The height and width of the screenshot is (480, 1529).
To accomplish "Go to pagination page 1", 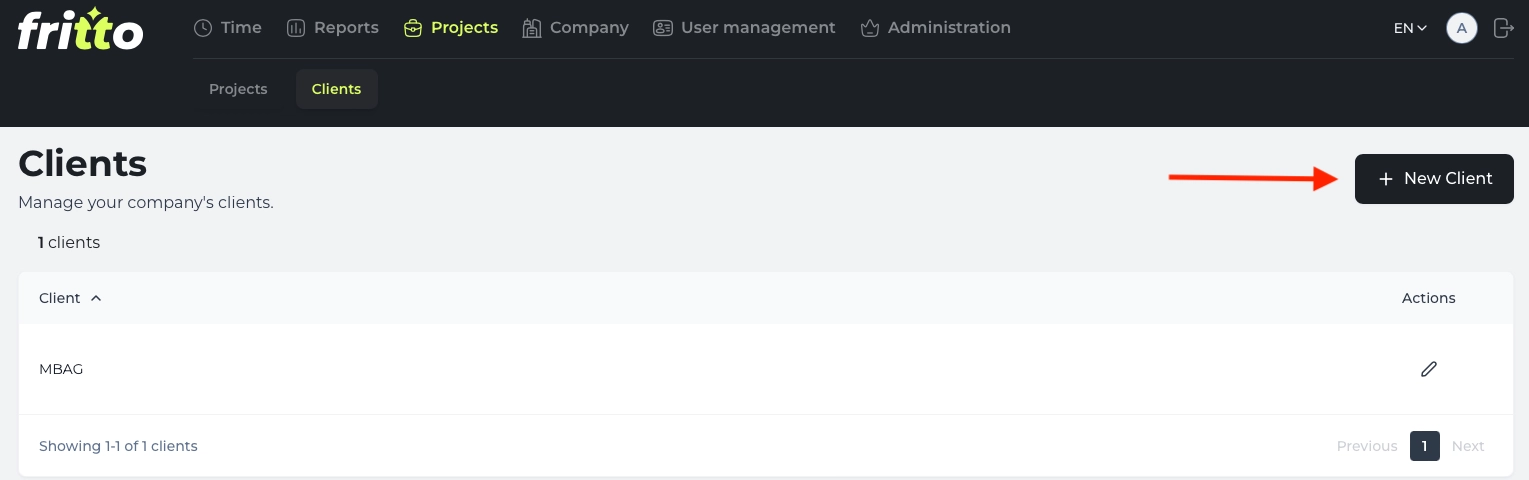I will (x=1424, y=446).
